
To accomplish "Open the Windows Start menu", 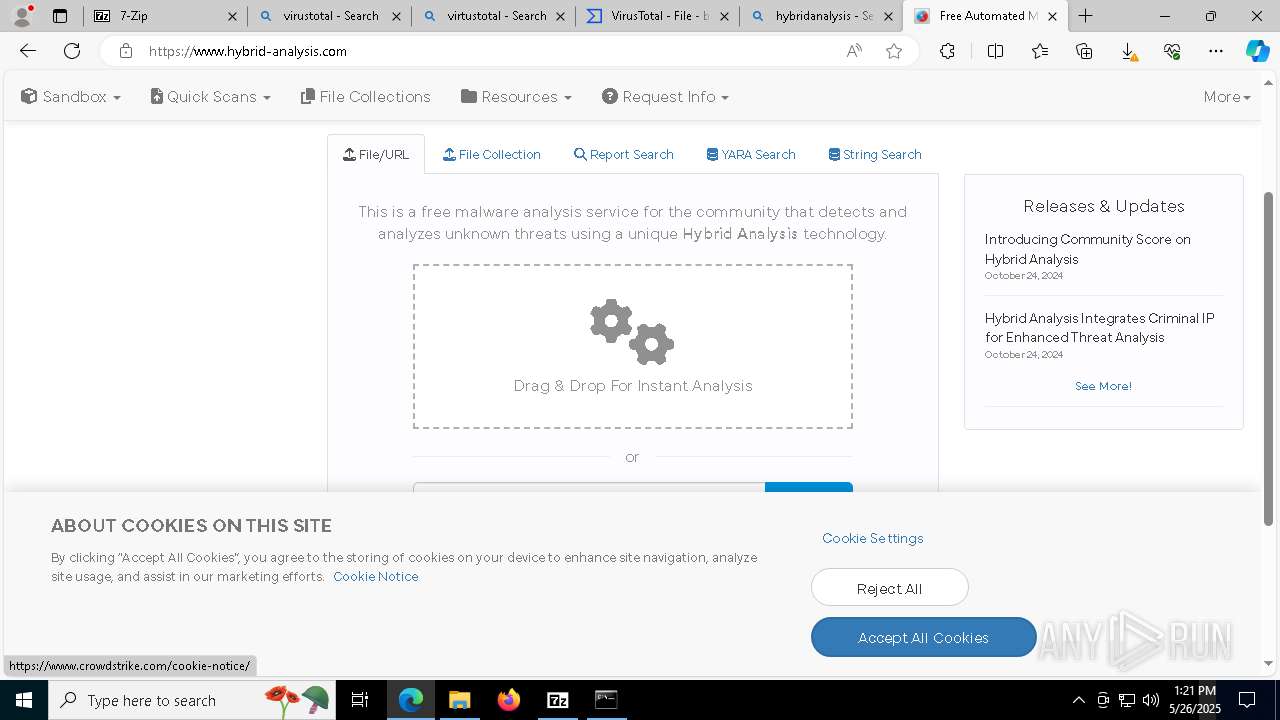I will click(x=23, y=700).
